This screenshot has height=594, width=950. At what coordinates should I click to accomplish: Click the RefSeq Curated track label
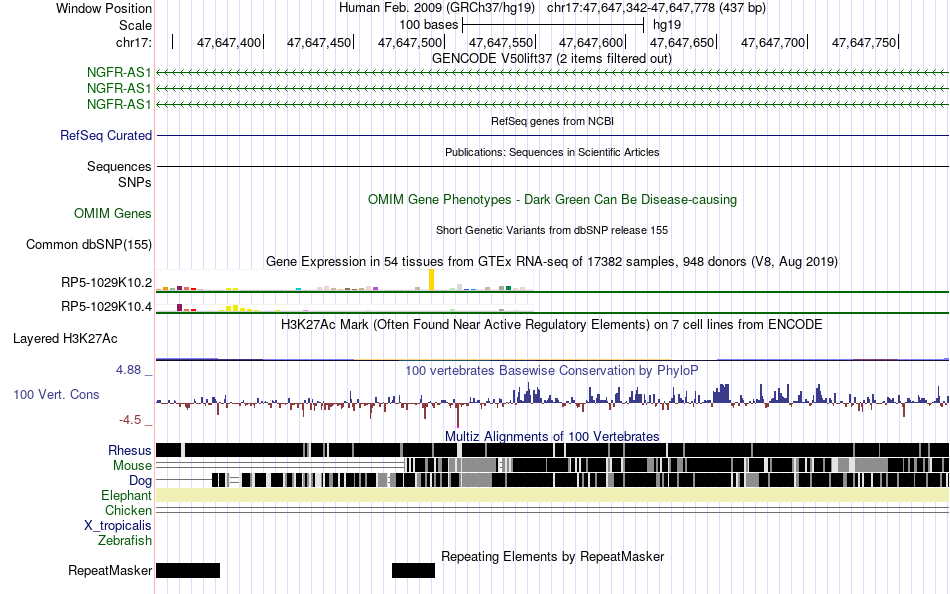(106, 135)
